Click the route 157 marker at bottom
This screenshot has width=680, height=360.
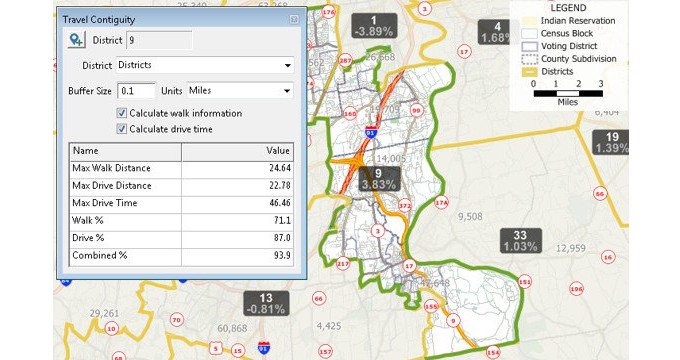click(325, 351)
